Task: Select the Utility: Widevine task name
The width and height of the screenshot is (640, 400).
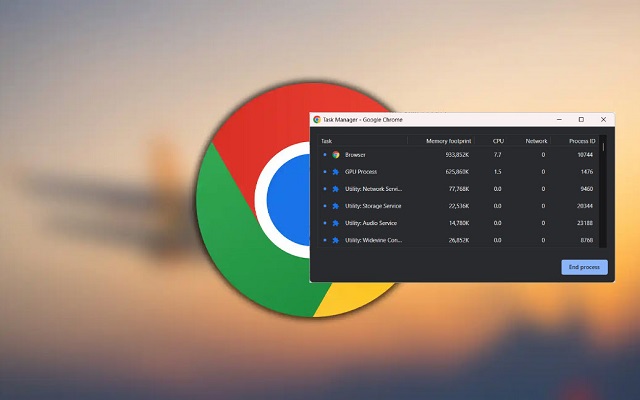Action: (373, 240)
